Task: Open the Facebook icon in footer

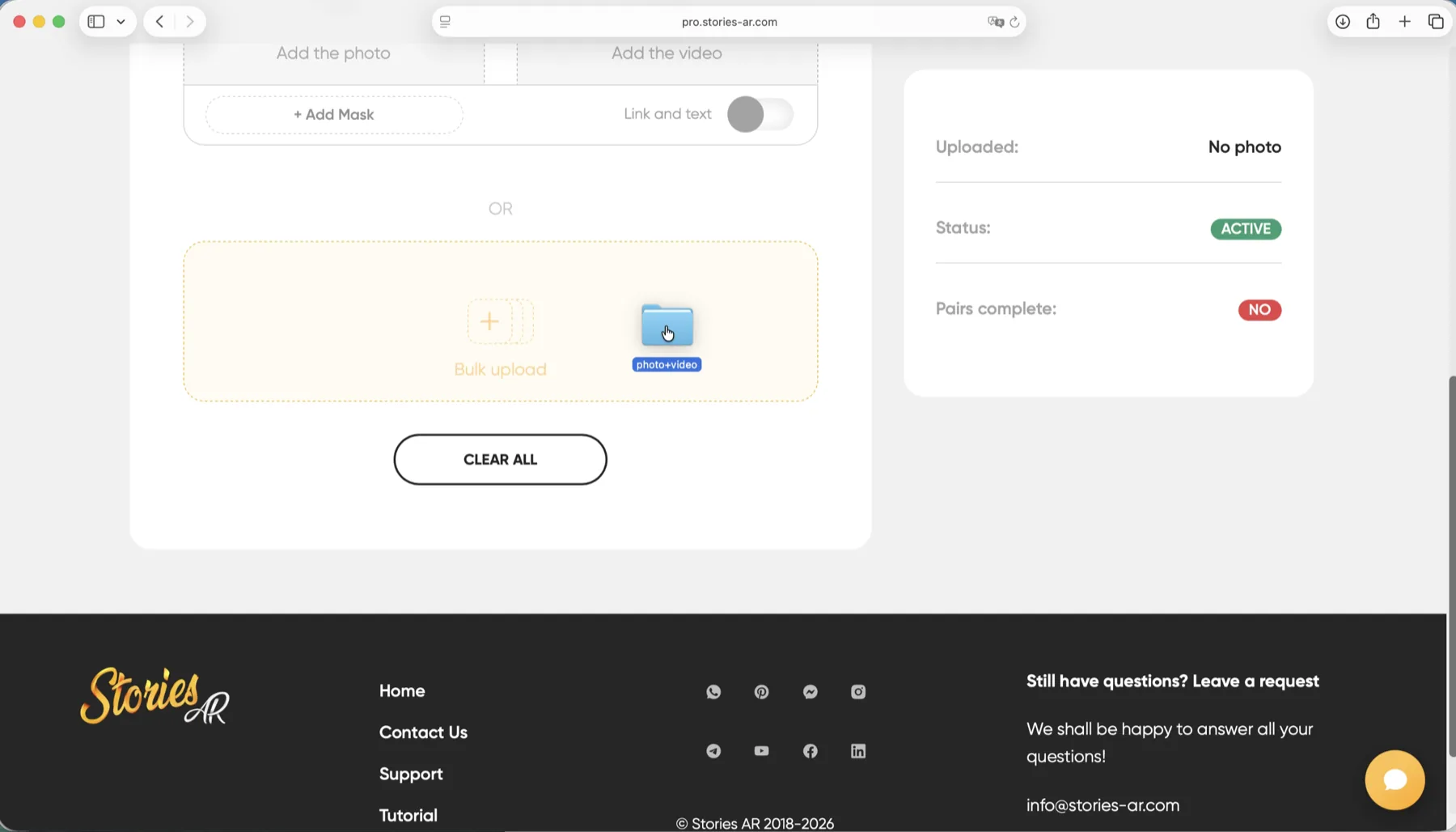Action: pyautogui.click(x=810, y=751)
